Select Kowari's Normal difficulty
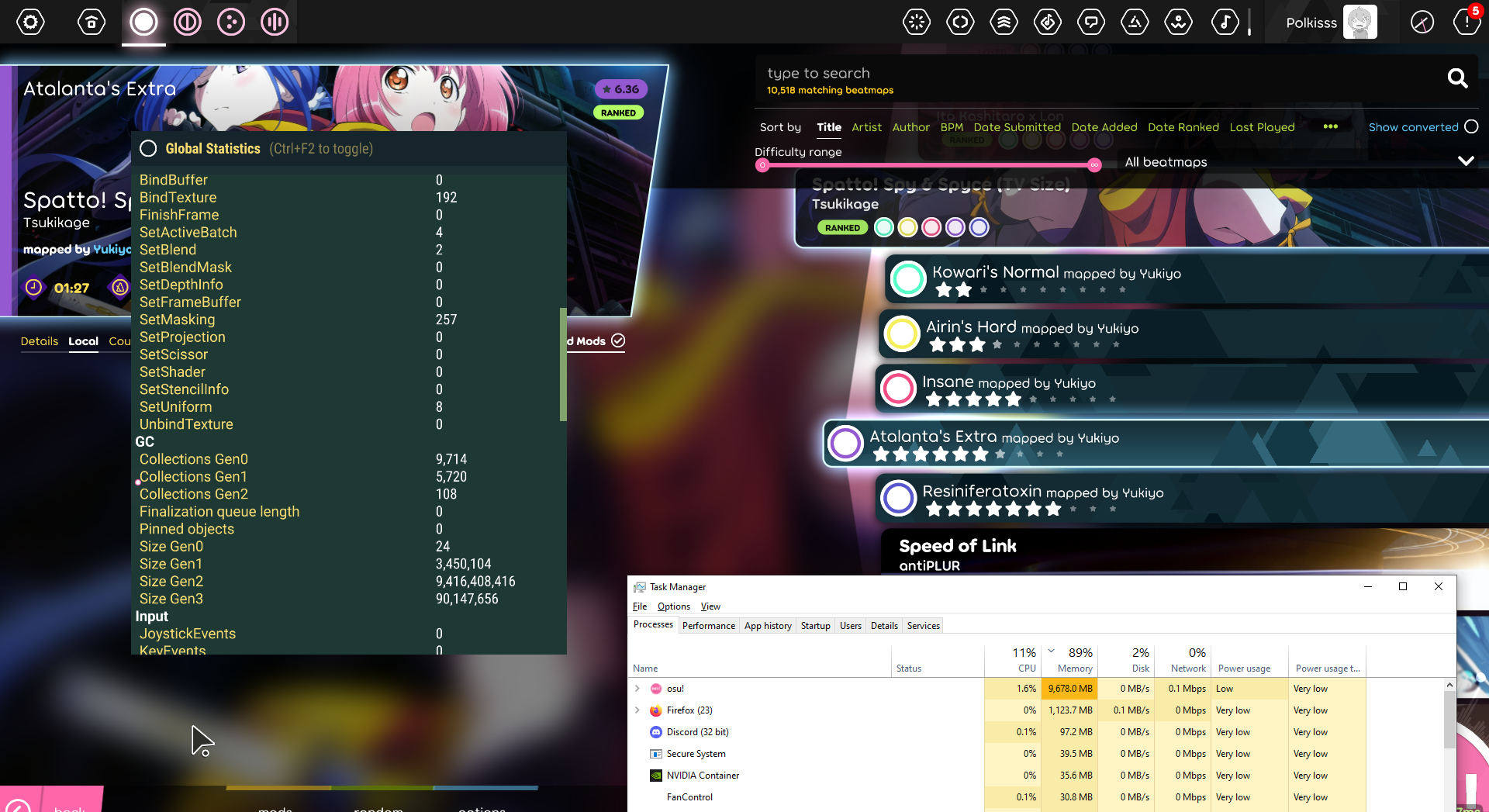The width and height of the screenshot is (1489, 812). click(x=1187, y=279)
